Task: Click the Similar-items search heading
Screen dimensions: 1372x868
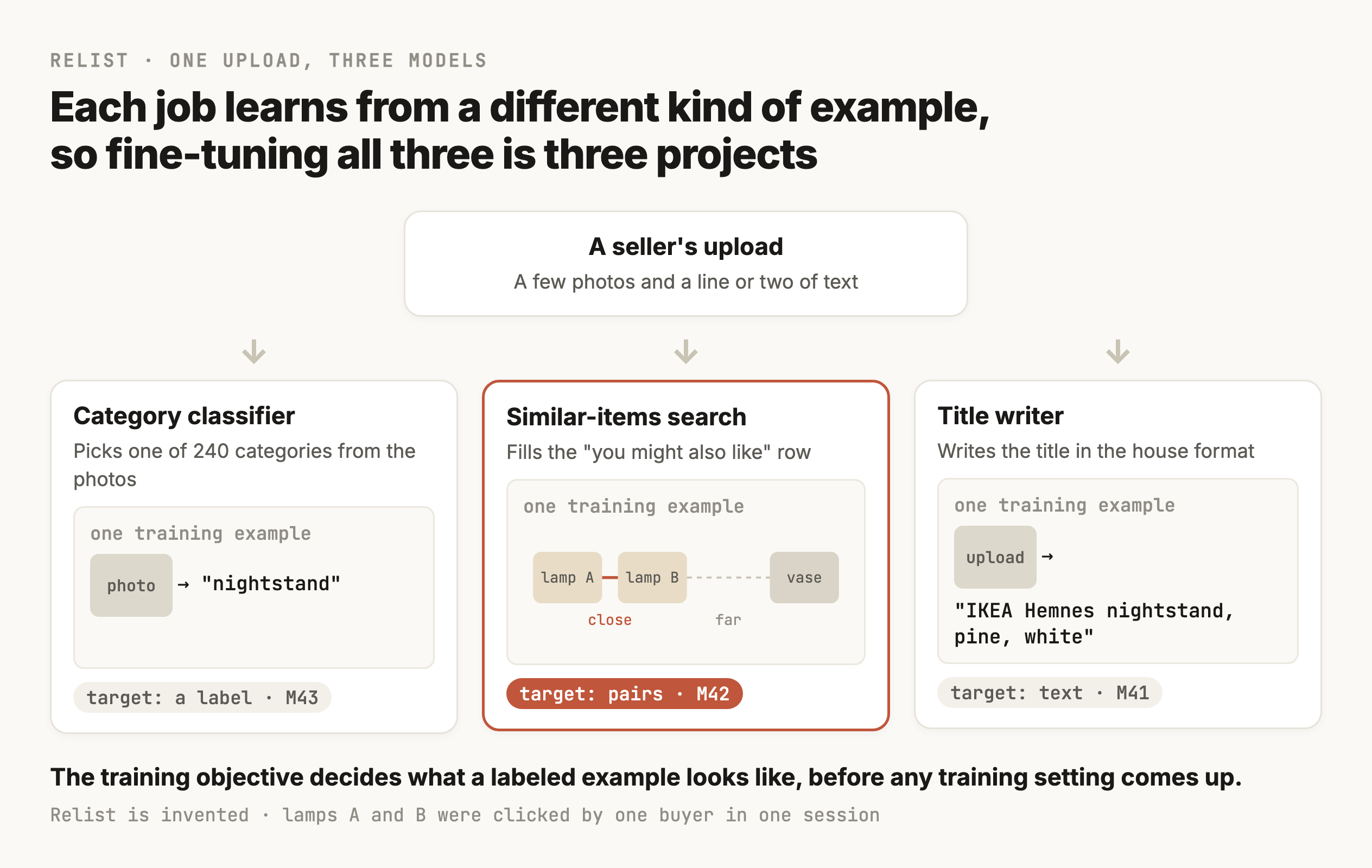Action: point(626,416)
